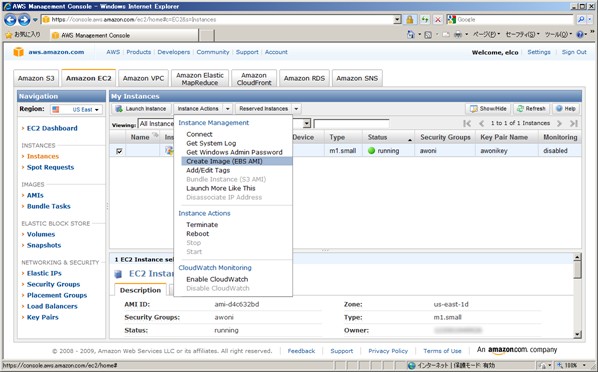Screen dimensions: 598x372
Task: Open the Amazon CloudFront tab
Action: point(254,79)
